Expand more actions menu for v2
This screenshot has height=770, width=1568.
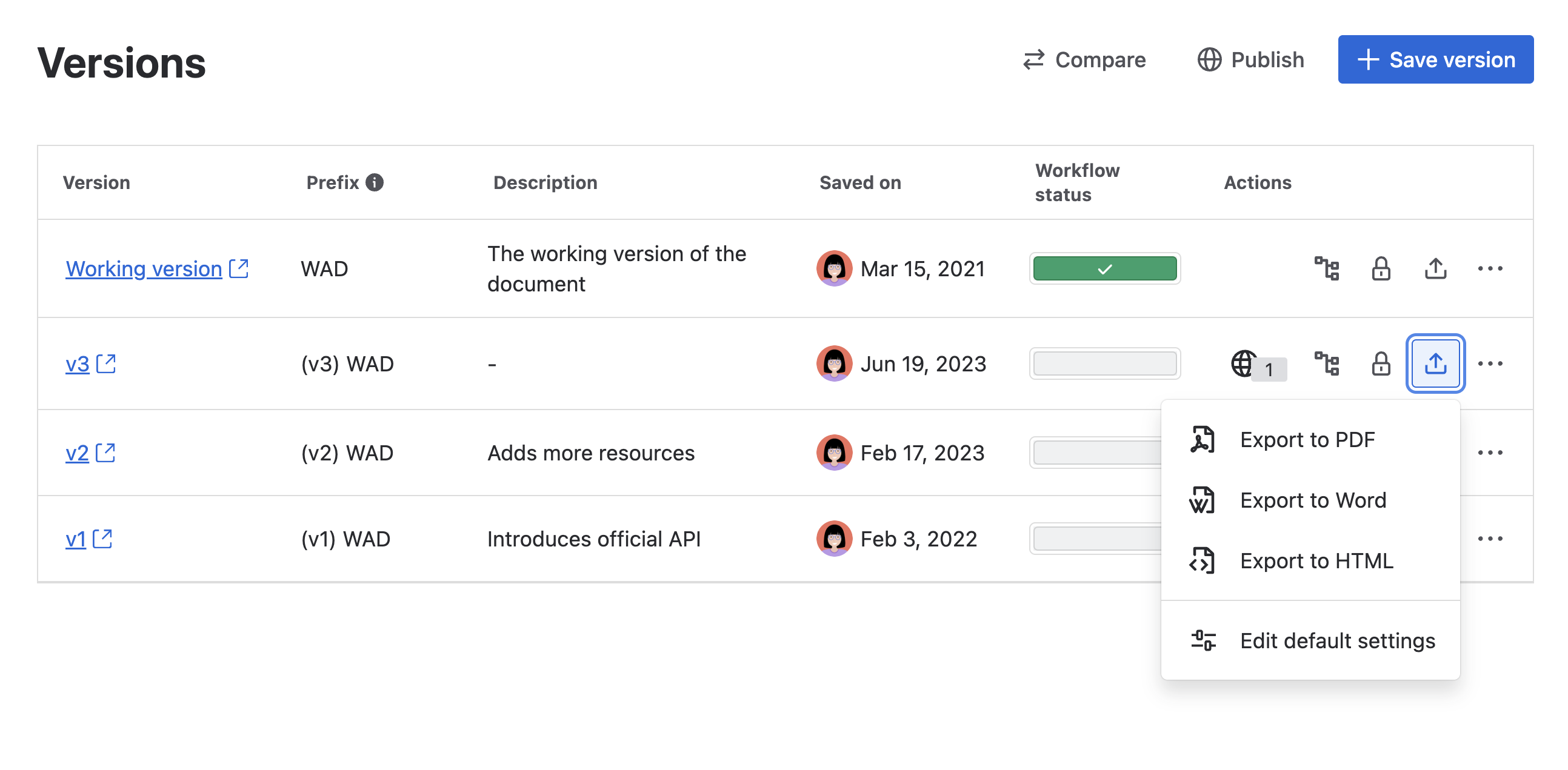coord(1489,452)
